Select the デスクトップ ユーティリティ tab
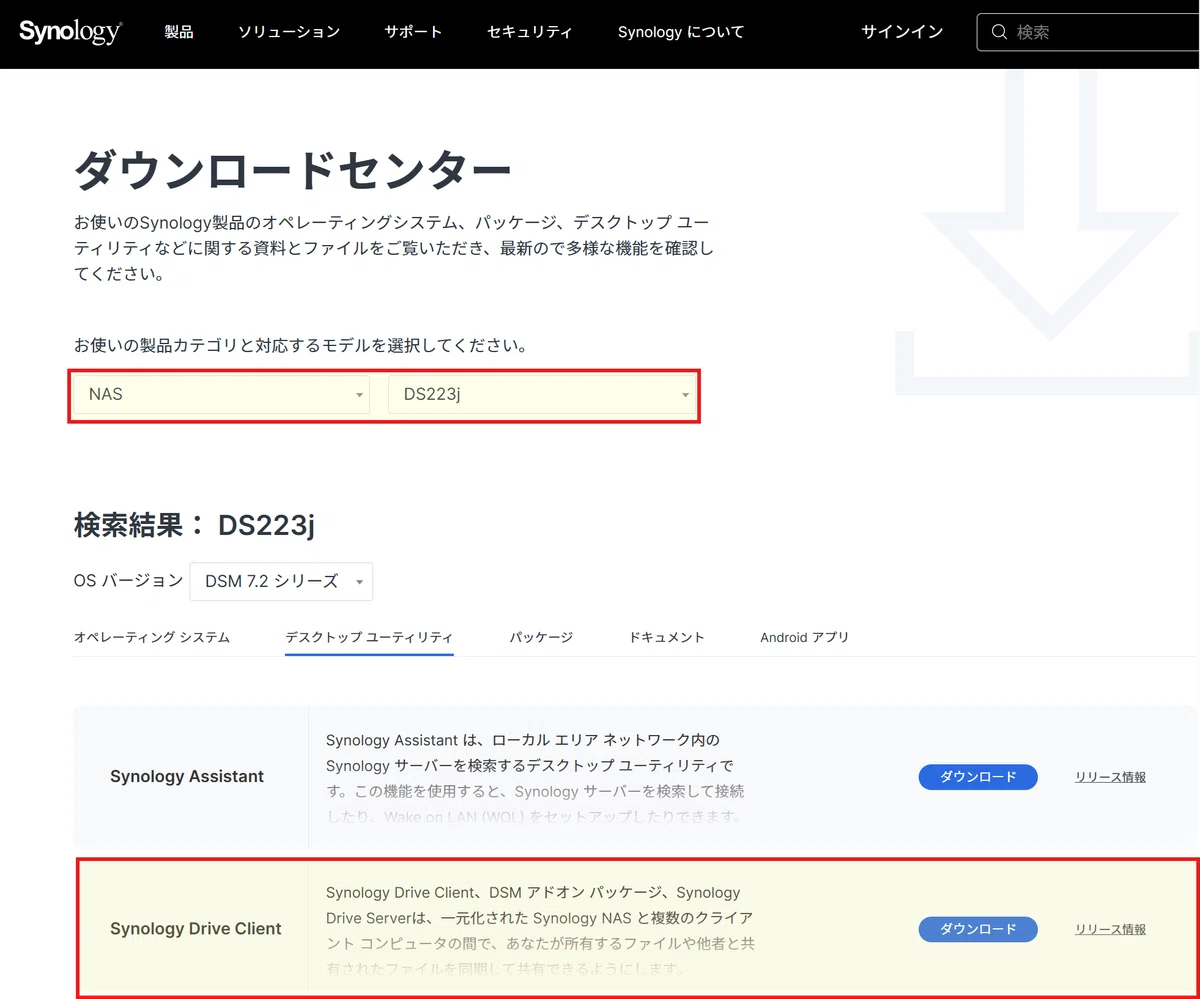The width and height of the screenshot is (1200, 999). click(369, 637)
